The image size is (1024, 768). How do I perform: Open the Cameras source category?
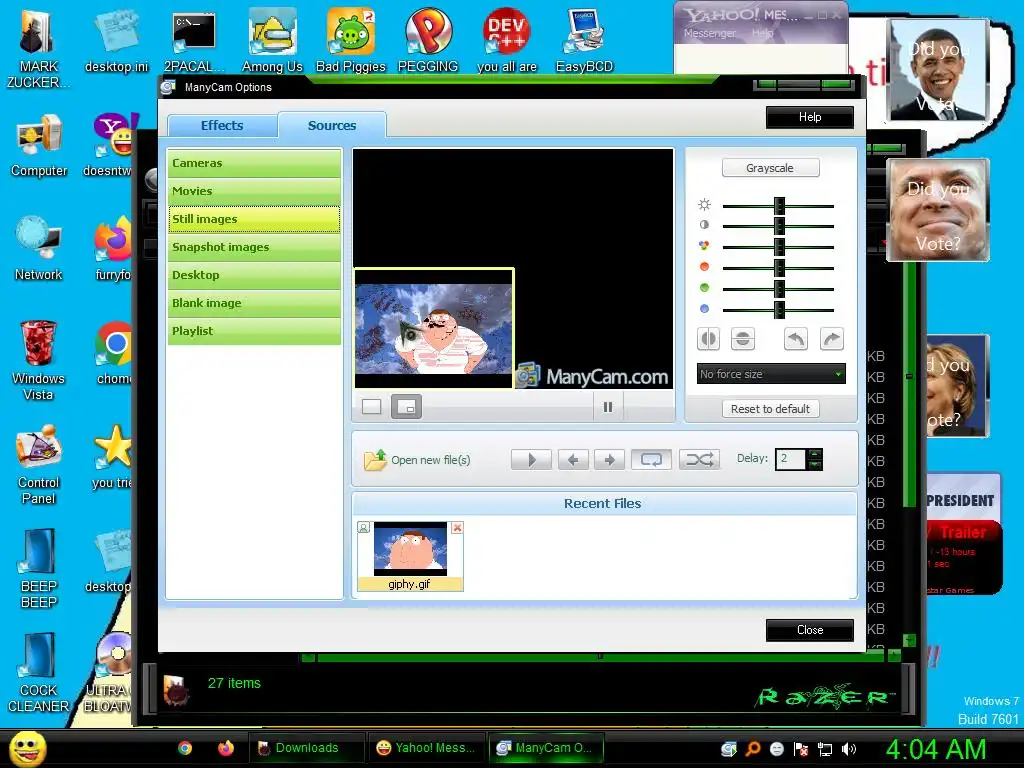click(254, 163)
